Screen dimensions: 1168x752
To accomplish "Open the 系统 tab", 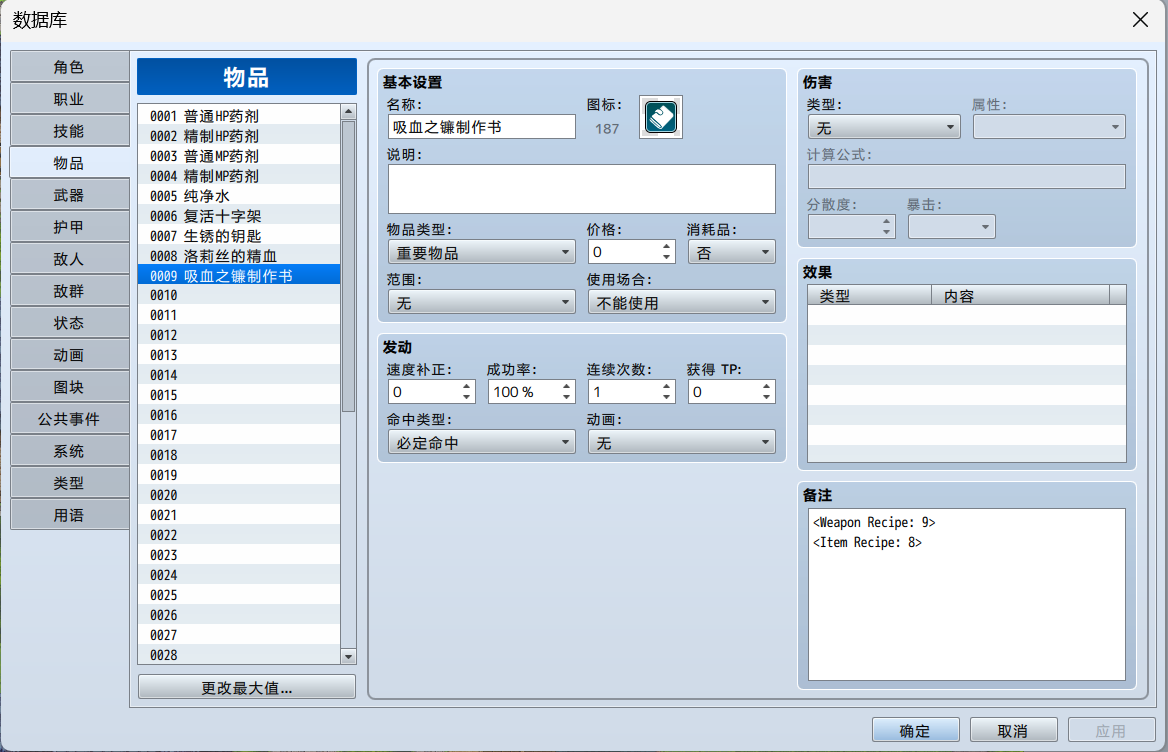I will [69, 451].
